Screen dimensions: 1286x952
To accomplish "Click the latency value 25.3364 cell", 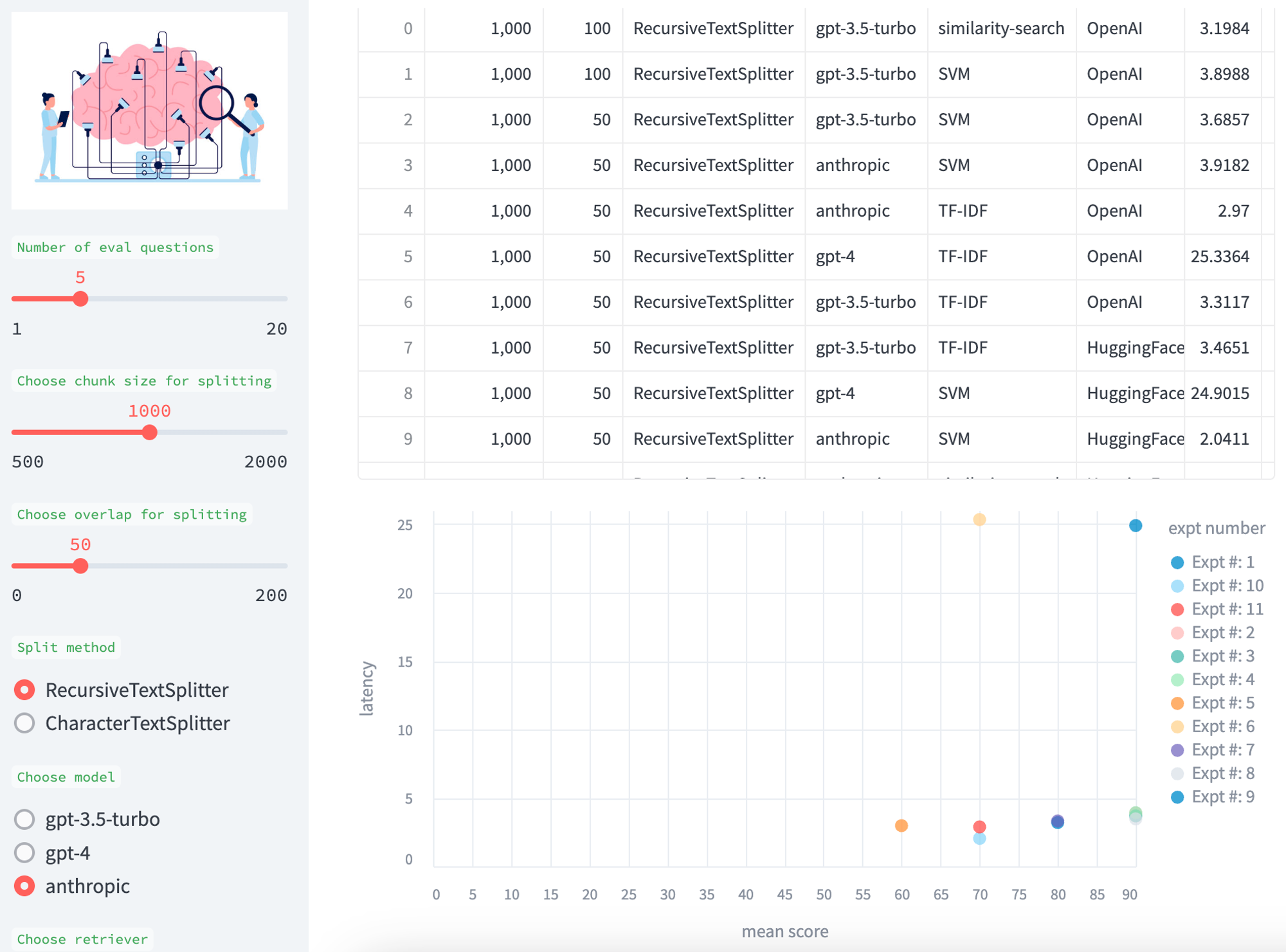I will point(1220,256).
